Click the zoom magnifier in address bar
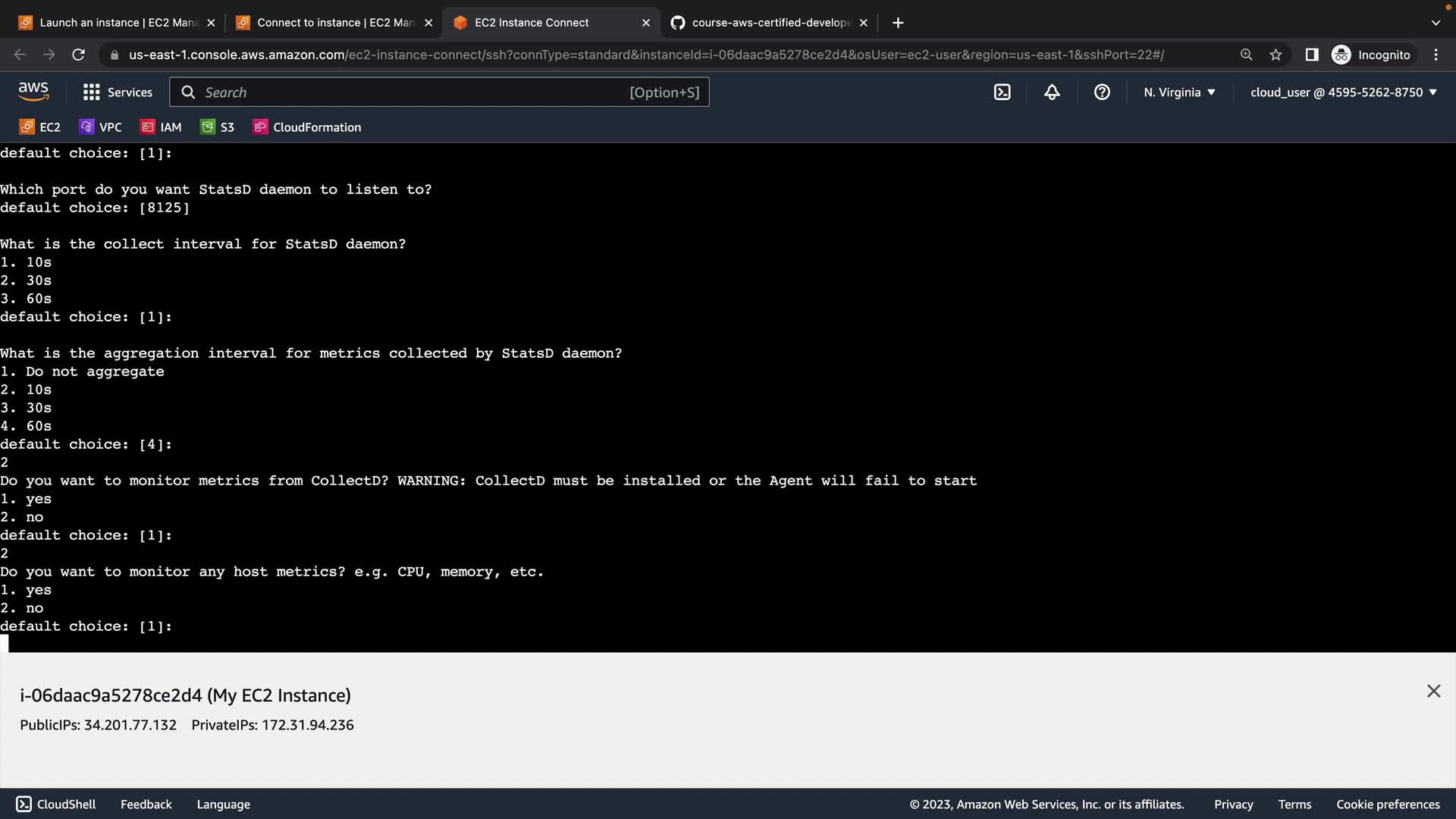The height and width of the screenshot is (819, 1456). (1246, 55)
